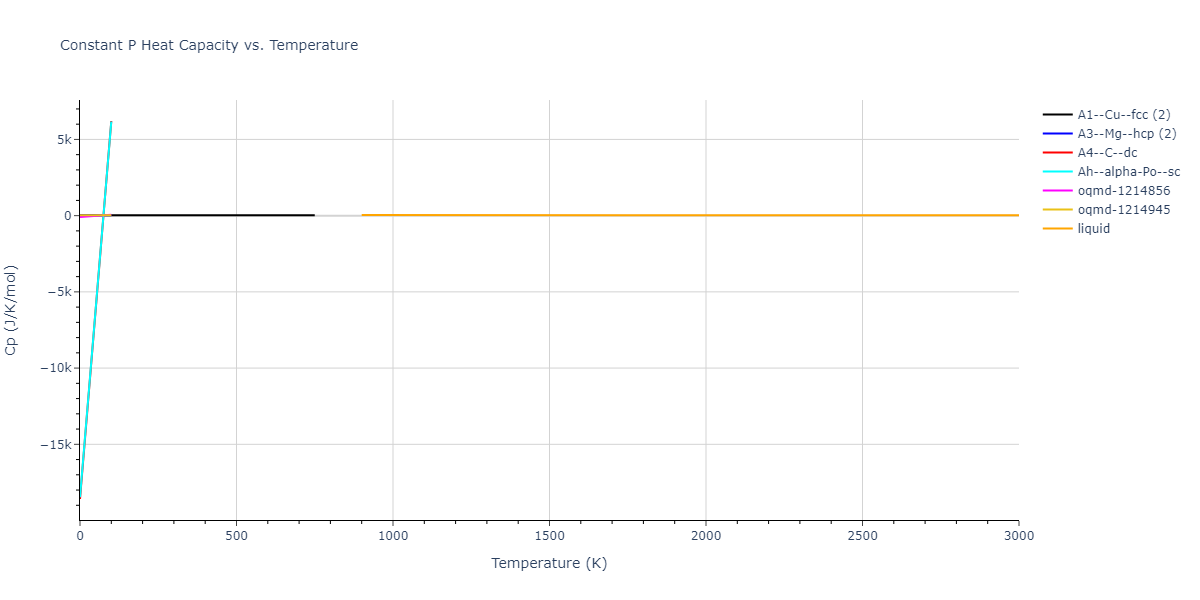Image resolution: width=1200 pixels, height=600 pixels.
Task: Click the cyan Ah--alpha-Po--sc legend line swatch
Action: pyautogui.click(x=1058, y=172)
